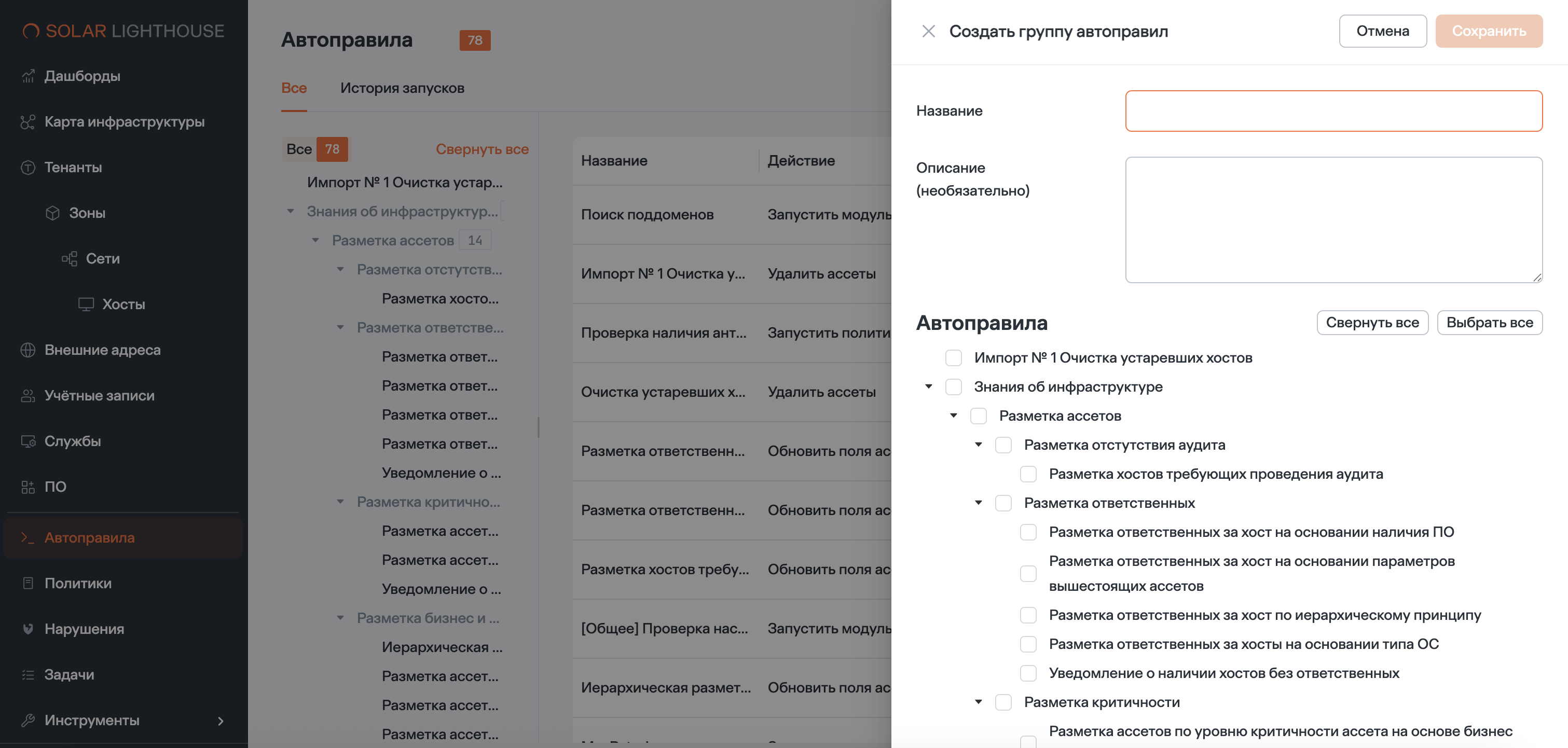1568x748 pixels.
Task: Collapse Разметка отсутствия аудита in panel
Action: click(979, 445)
